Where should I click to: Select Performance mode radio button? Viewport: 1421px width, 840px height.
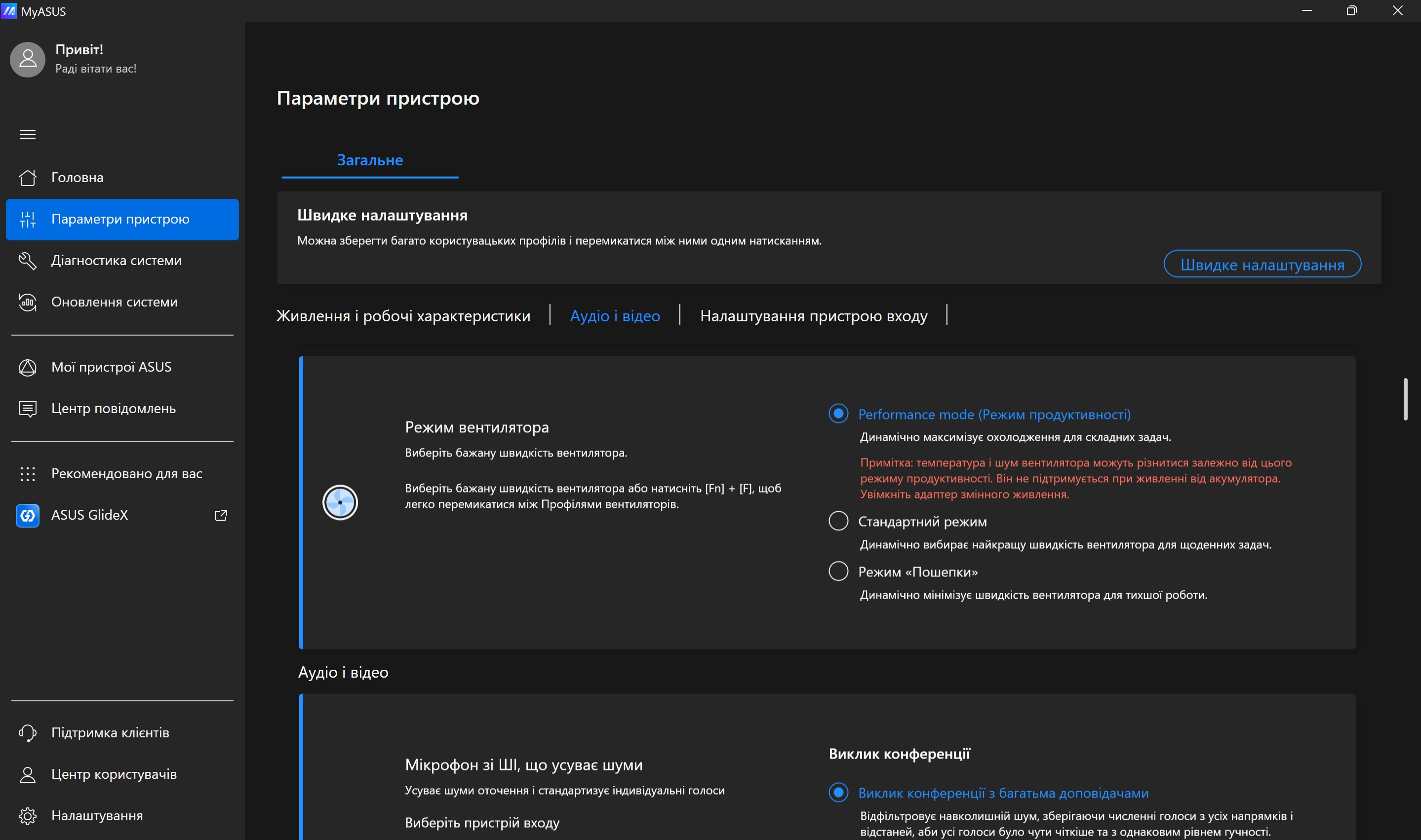(838, 414)
